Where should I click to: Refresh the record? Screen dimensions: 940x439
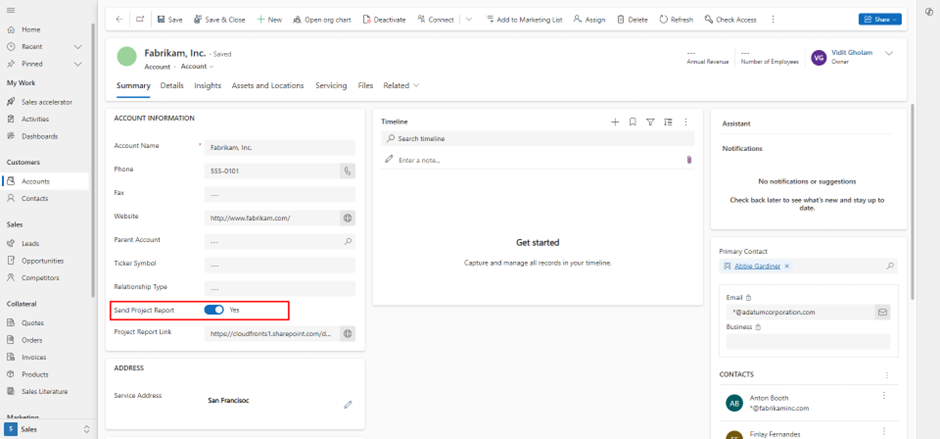676,19
